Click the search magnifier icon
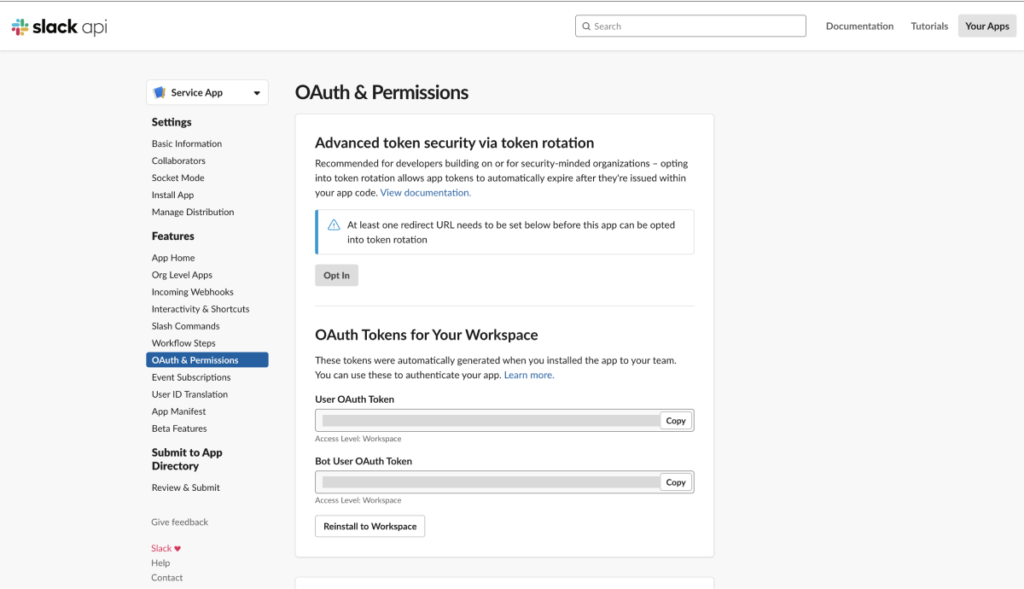Screen dimensions: 1024x589 [x=585, y=26]
